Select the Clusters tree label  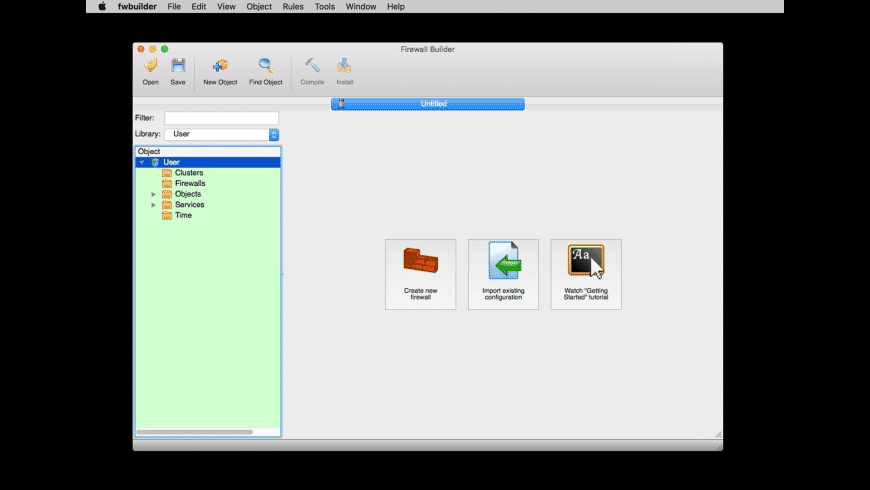[189, 173]
